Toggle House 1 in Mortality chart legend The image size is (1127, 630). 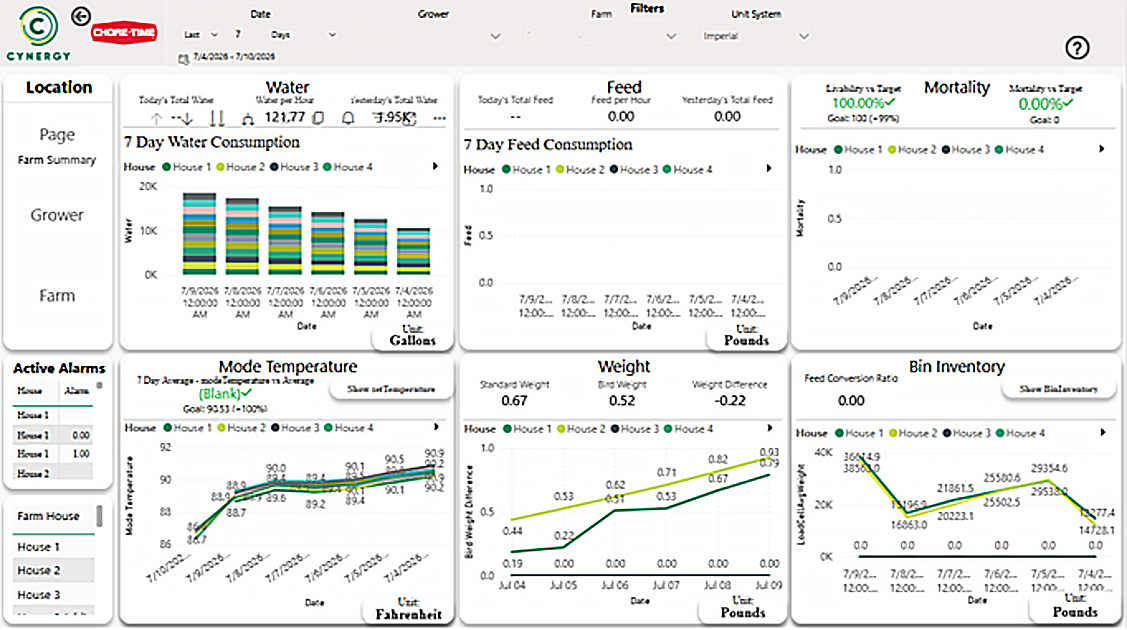pos(858,149)
